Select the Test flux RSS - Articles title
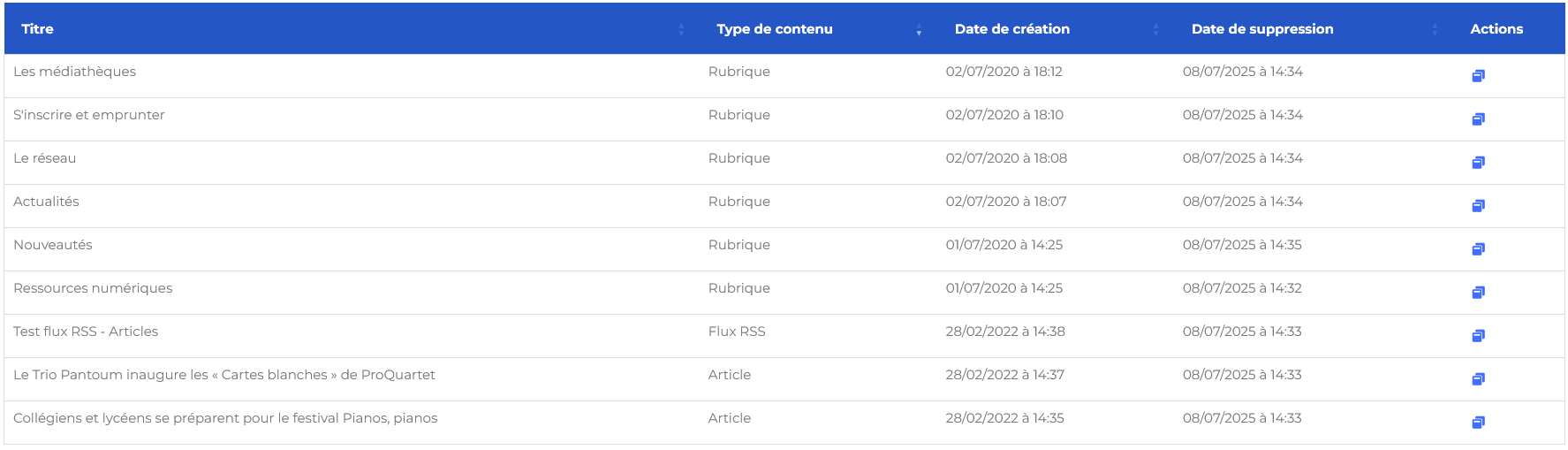The image size is (1568, 450). coord(86,332)
